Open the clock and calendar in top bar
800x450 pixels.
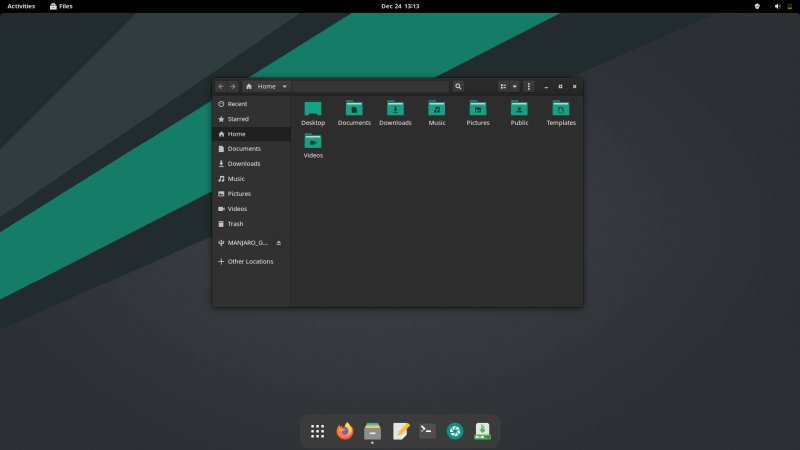tap(400, 6)
